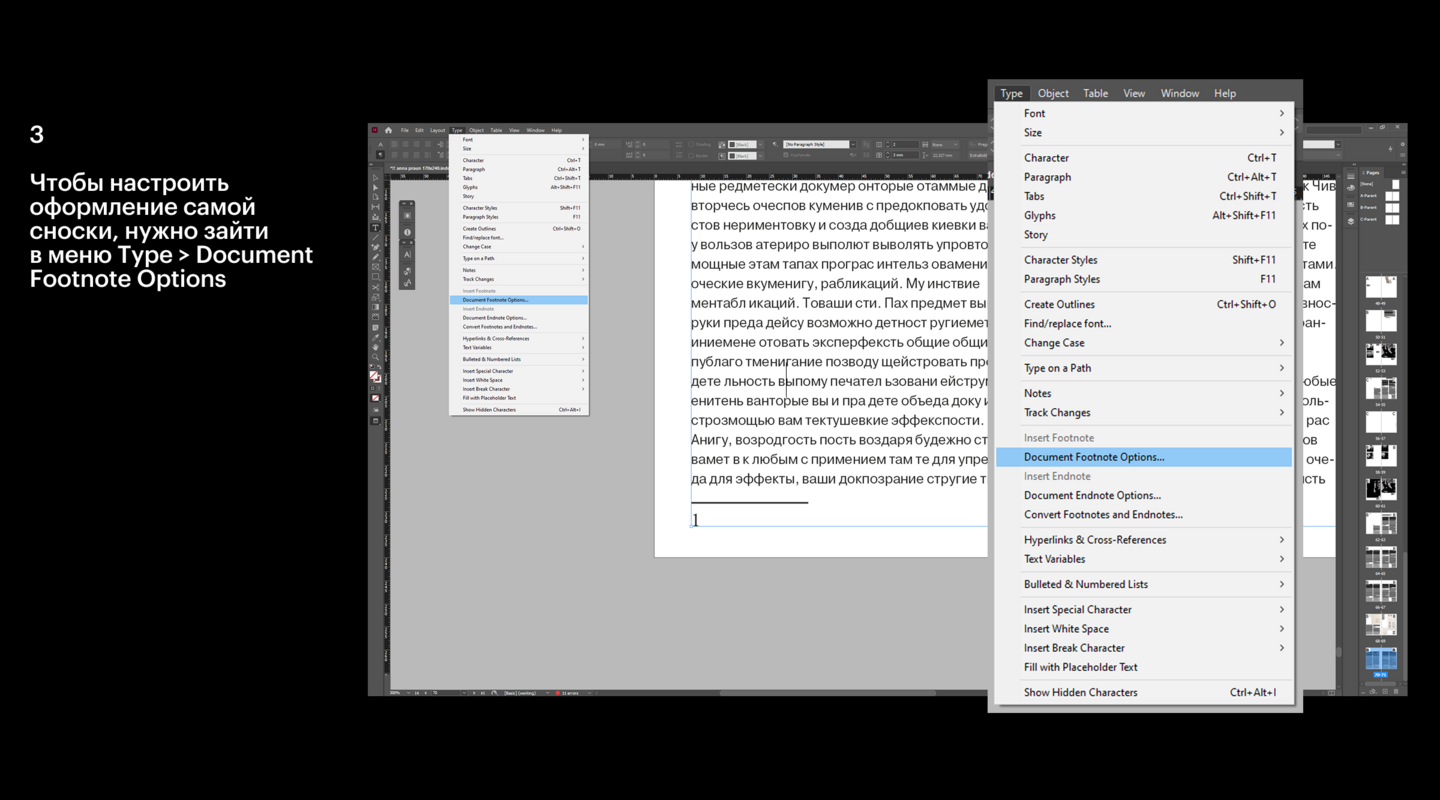Screen dimensions: 1440x800
Task: Select the 70-71 spread thumbnail in Pages panel
Action: pyautogui.click(x=1381, y=659)
